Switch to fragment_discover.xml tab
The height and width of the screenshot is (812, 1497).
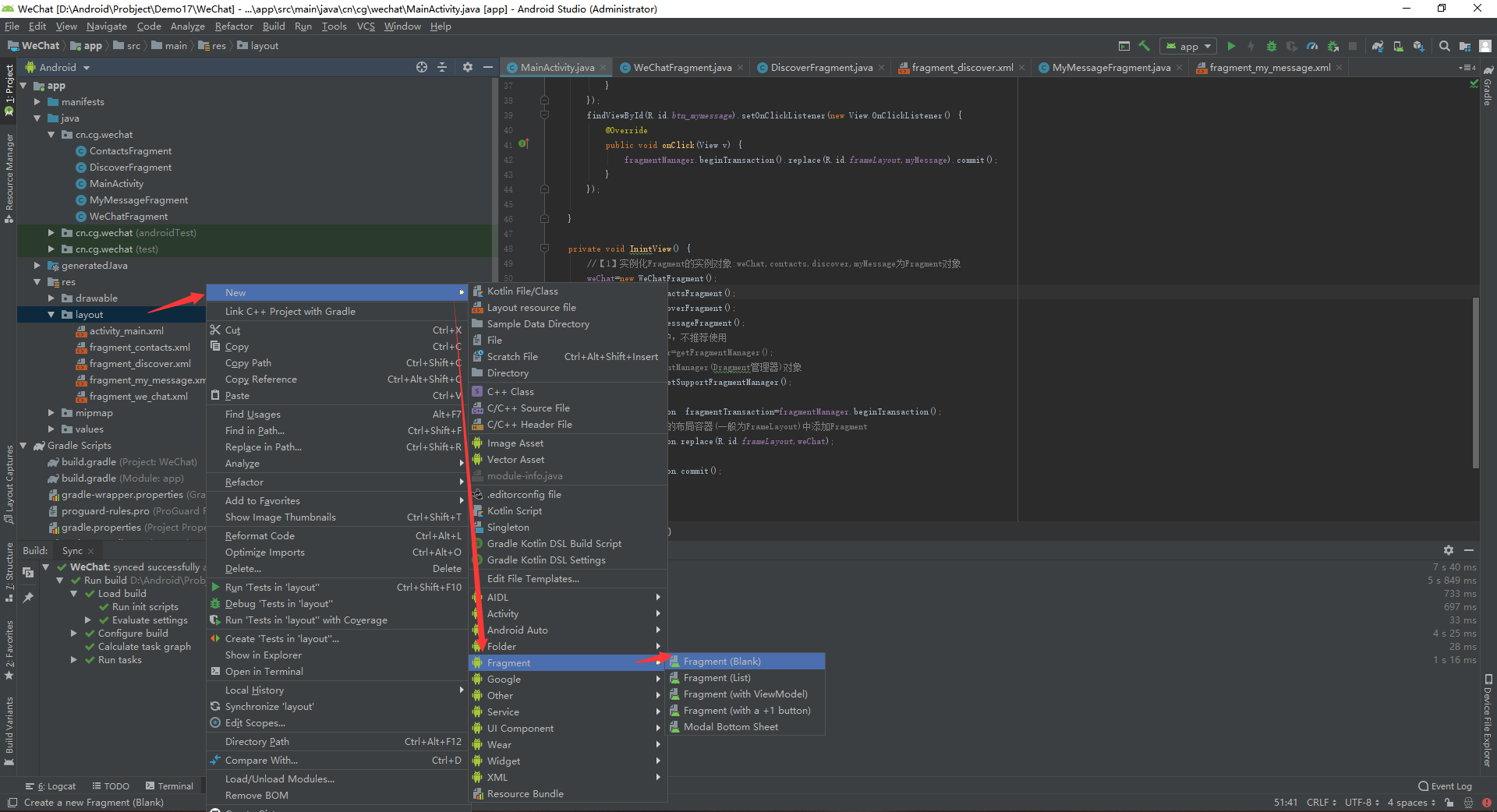click(x=962, y=68)
